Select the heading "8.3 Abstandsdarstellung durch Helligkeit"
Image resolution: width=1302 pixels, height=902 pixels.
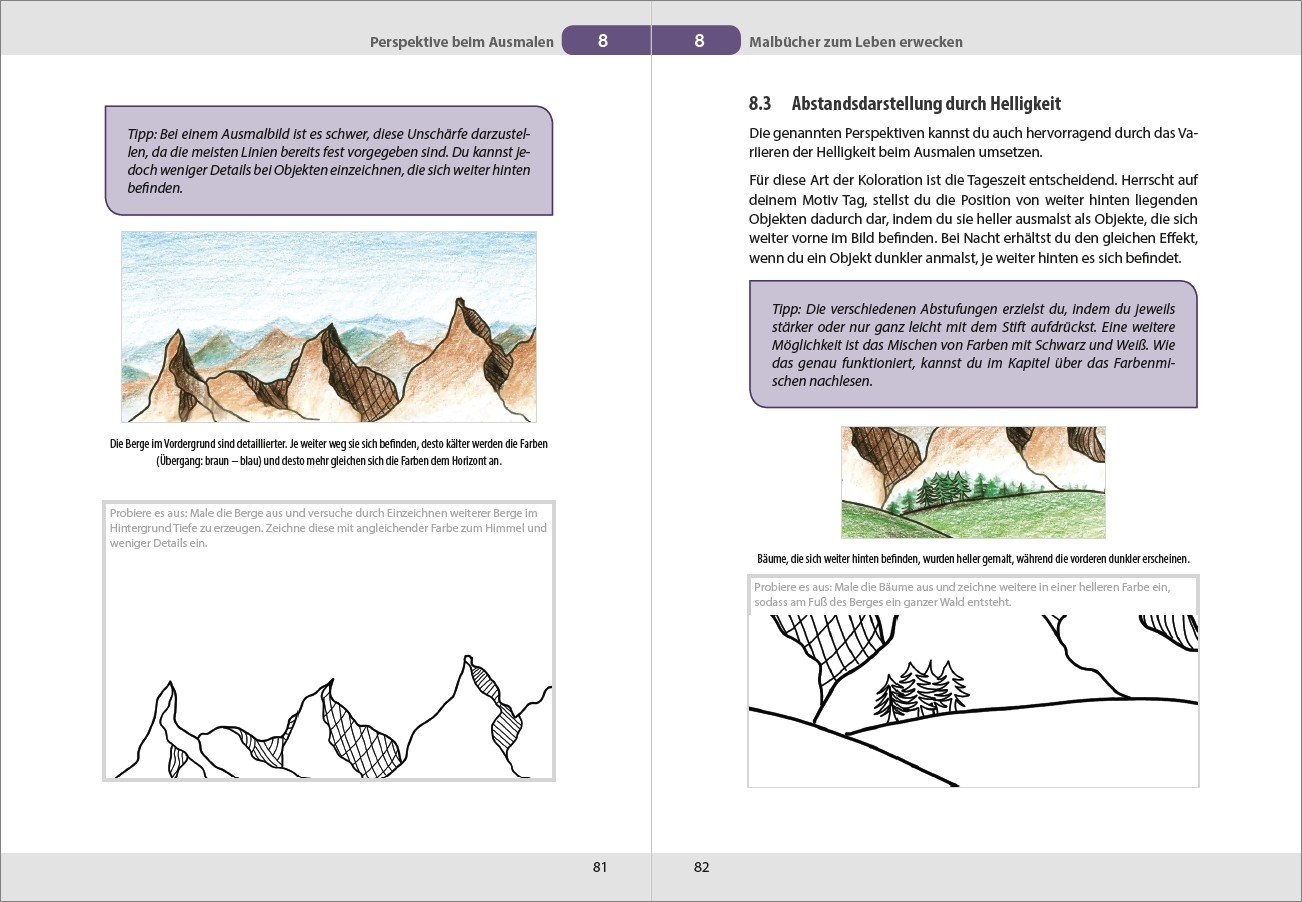coord(904,103)
